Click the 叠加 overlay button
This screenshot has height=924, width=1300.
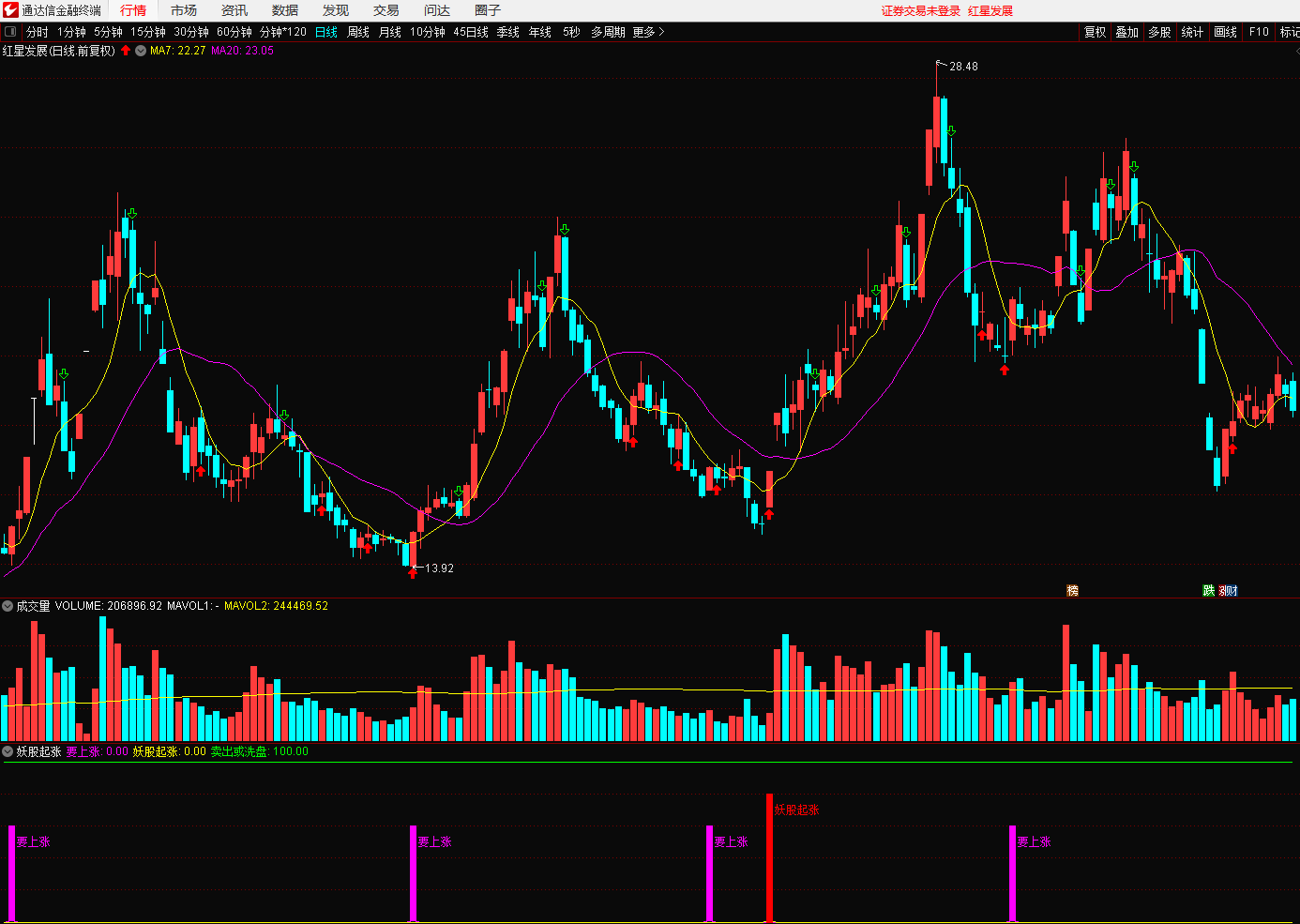(1127, 32)
